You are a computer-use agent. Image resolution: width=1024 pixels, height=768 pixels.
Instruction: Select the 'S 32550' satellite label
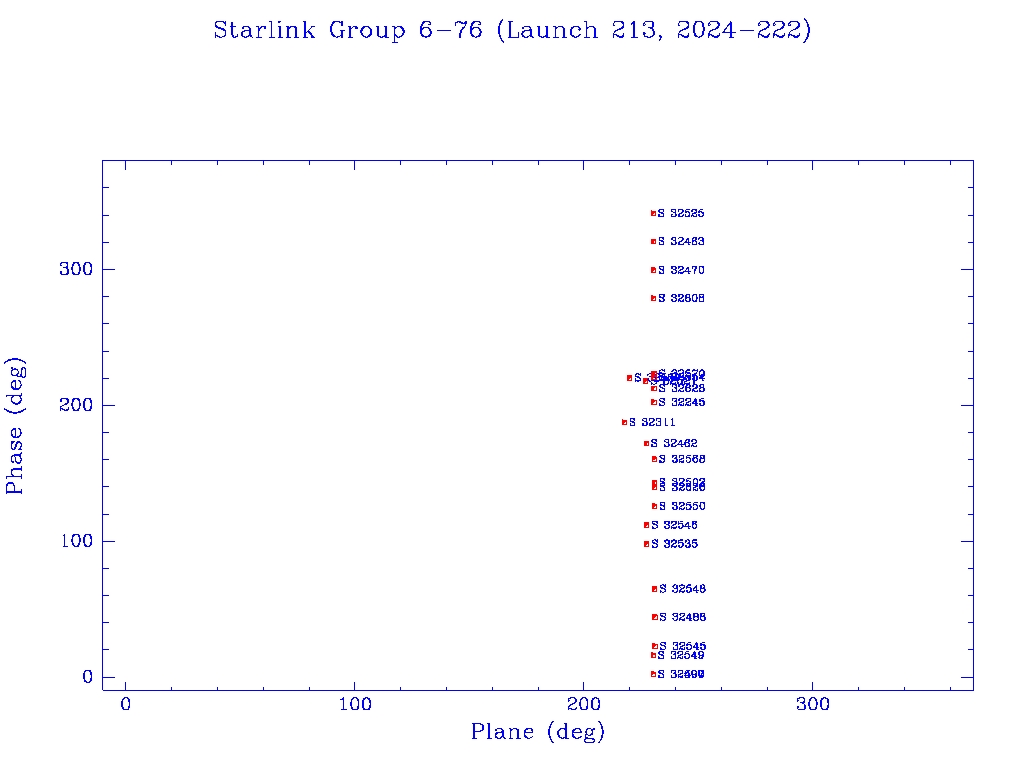coord(682,507)
